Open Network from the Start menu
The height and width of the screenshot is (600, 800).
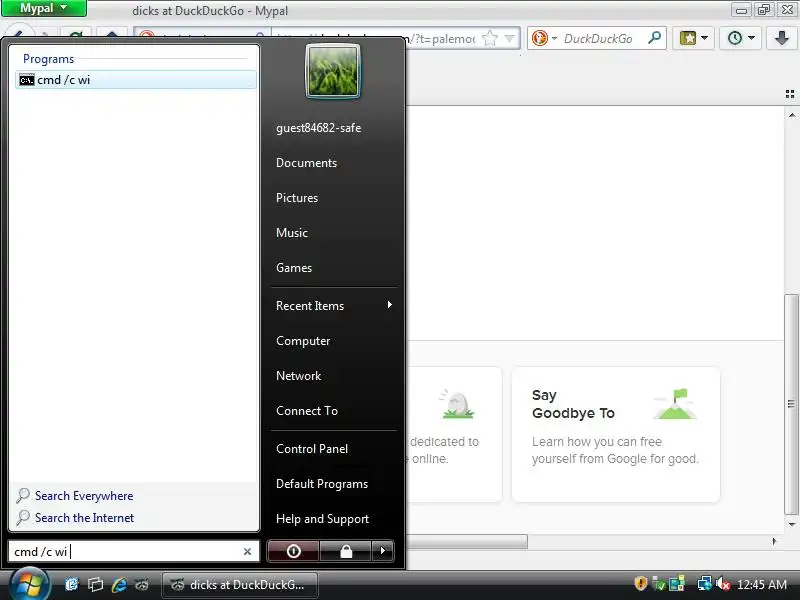click(298, 376)
